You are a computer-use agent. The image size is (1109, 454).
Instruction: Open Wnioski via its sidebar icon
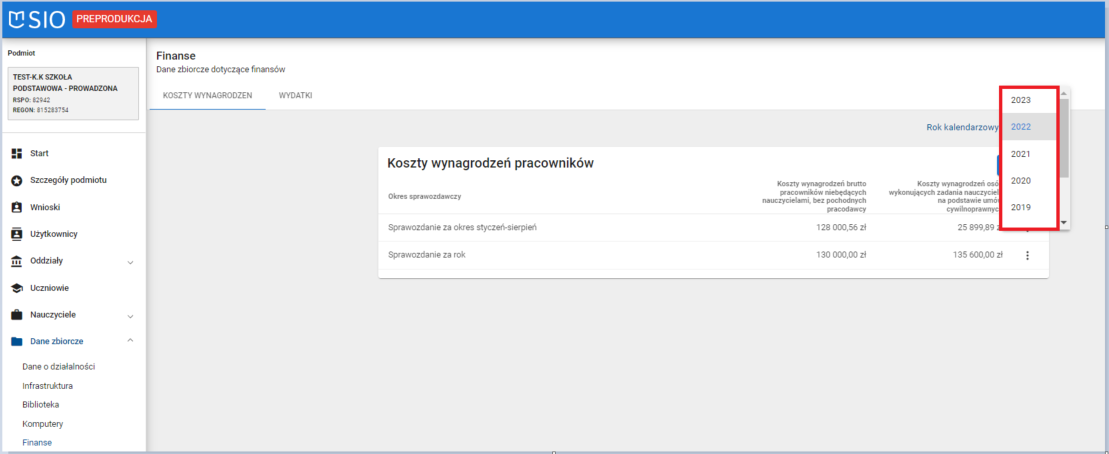tap(16, 207)
